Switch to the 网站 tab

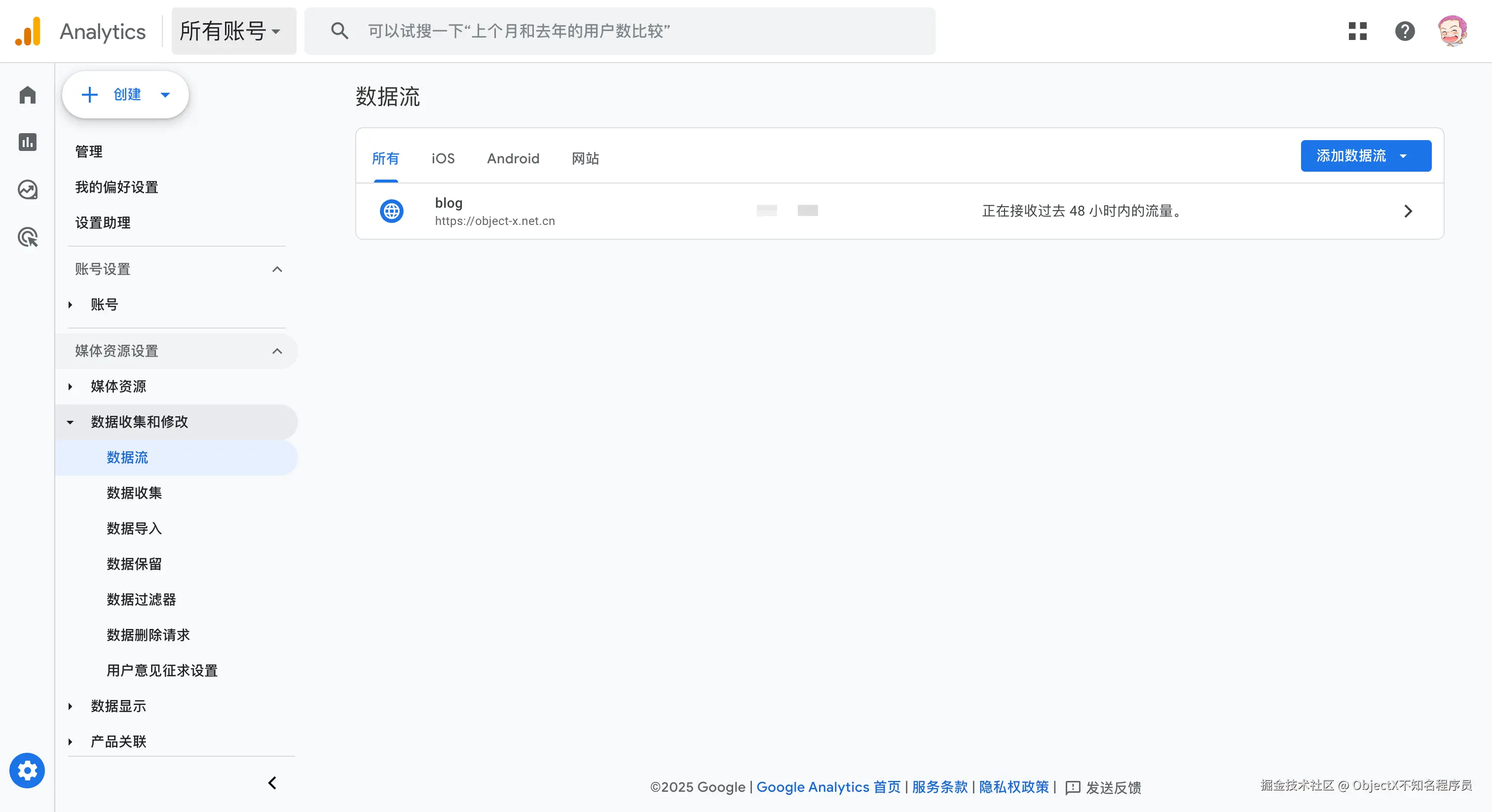point(585,159)
